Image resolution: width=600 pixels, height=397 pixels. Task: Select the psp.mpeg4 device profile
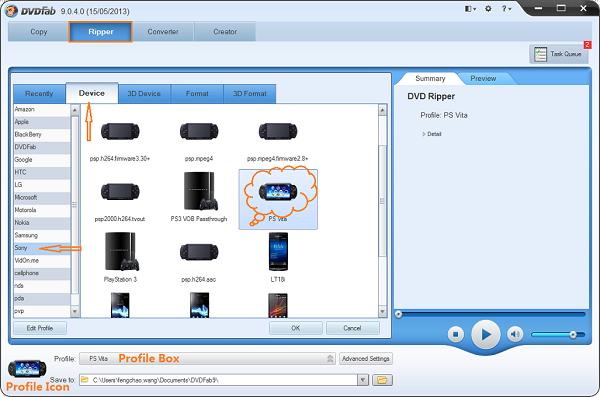(x=199, y=140)
